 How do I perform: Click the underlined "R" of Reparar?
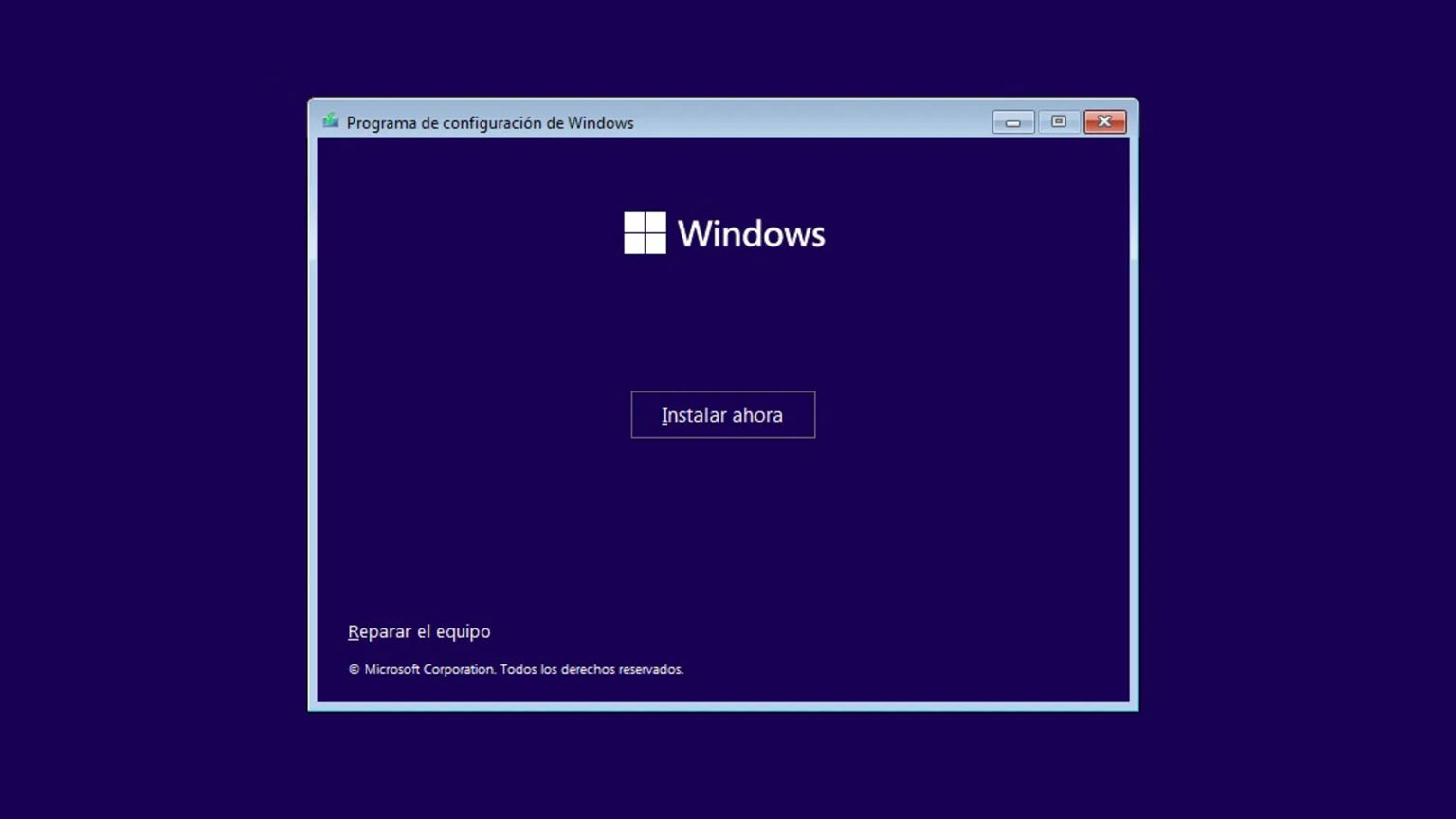[354, 631]
